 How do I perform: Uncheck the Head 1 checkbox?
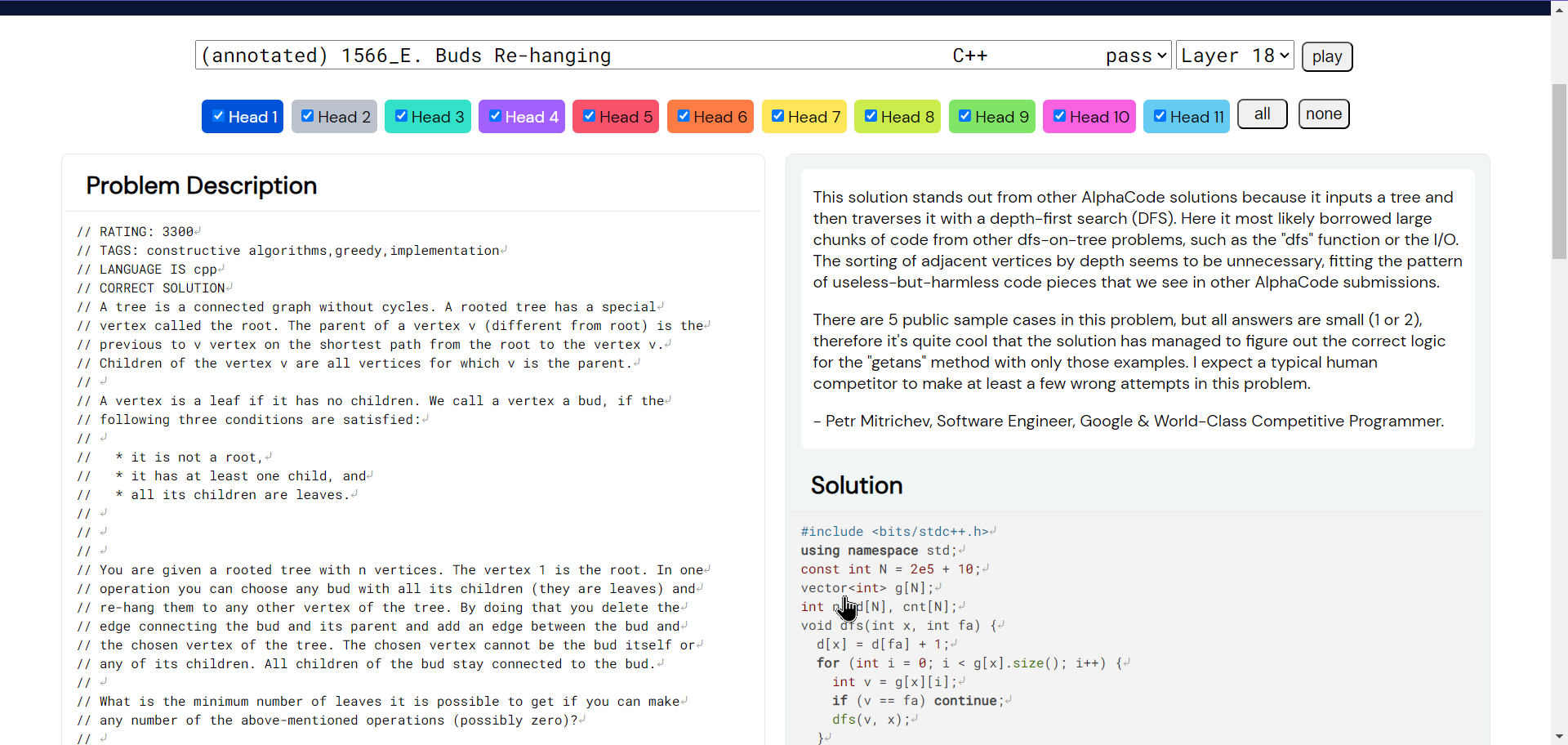point(218,116)
